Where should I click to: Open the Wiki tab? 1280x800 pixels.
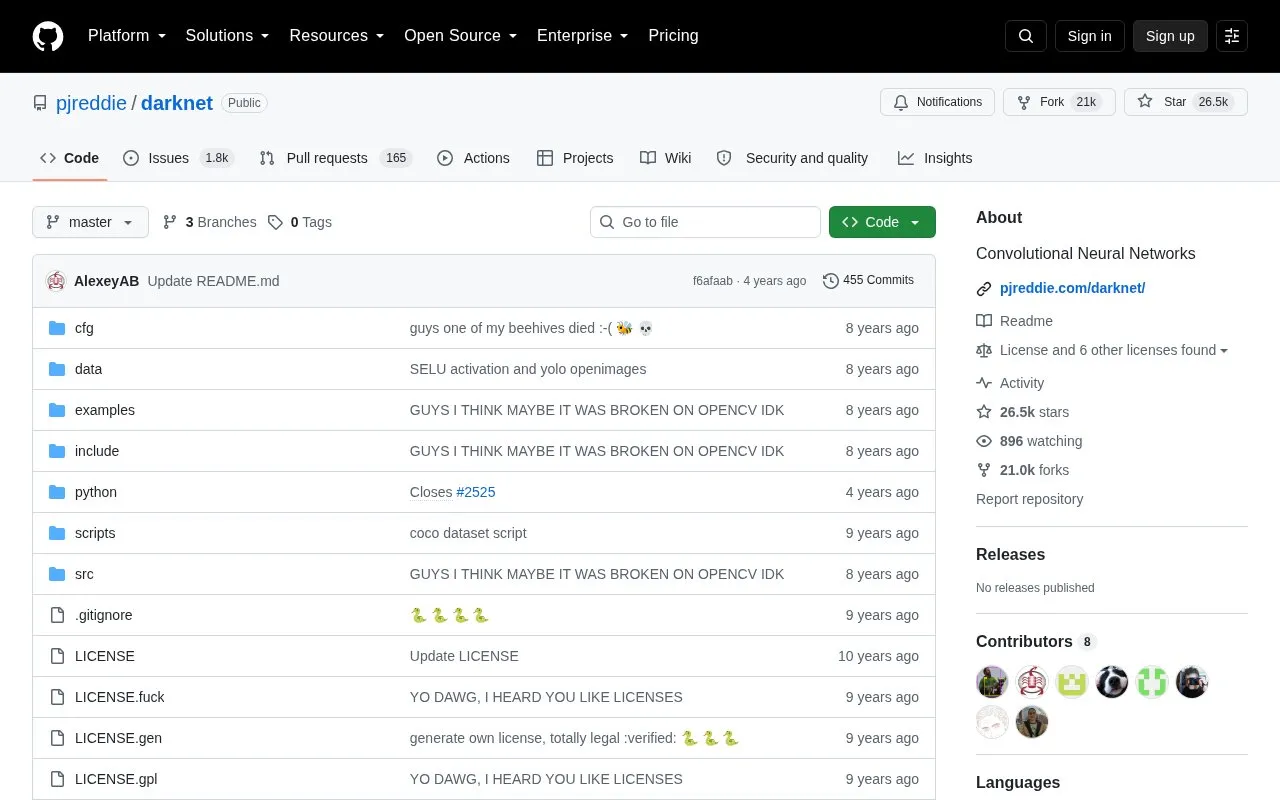point(666,158)
